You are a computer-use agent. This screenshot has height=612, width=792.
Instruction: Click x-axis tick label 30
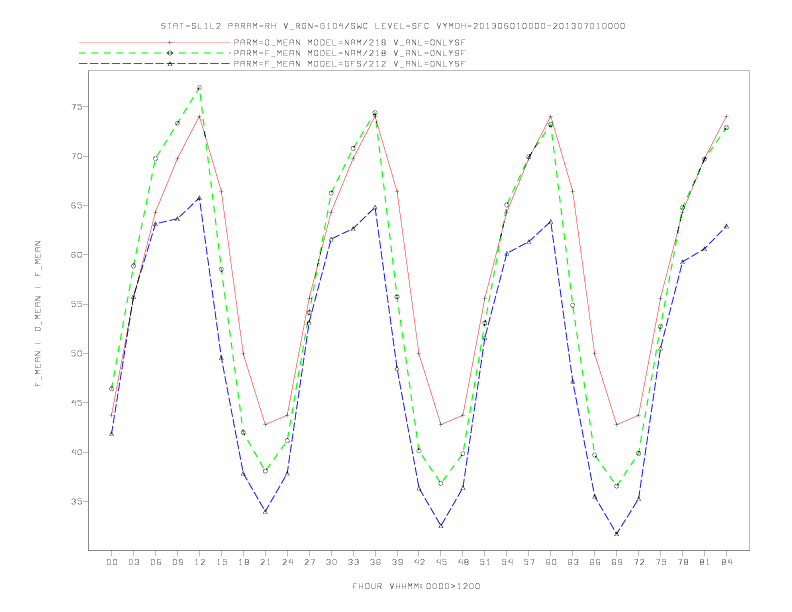click(331, 562)
